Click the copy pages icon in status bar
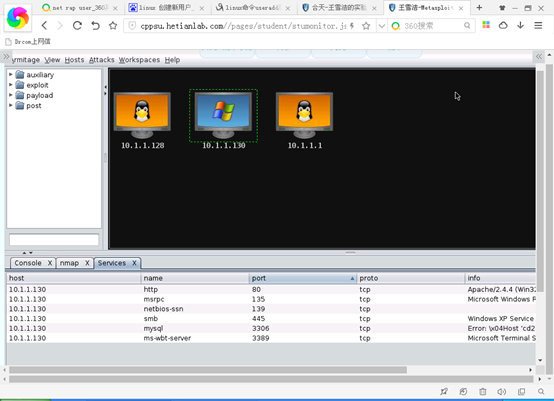Screen dimensions: 554x401 521,391
